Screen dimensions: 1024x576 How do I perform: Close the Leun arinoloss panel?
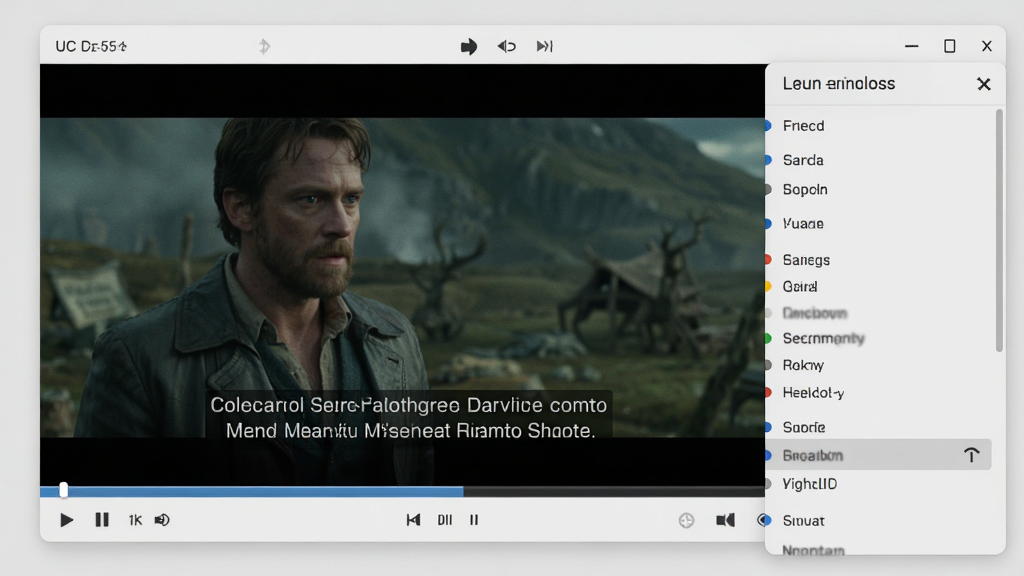[984, 84]
